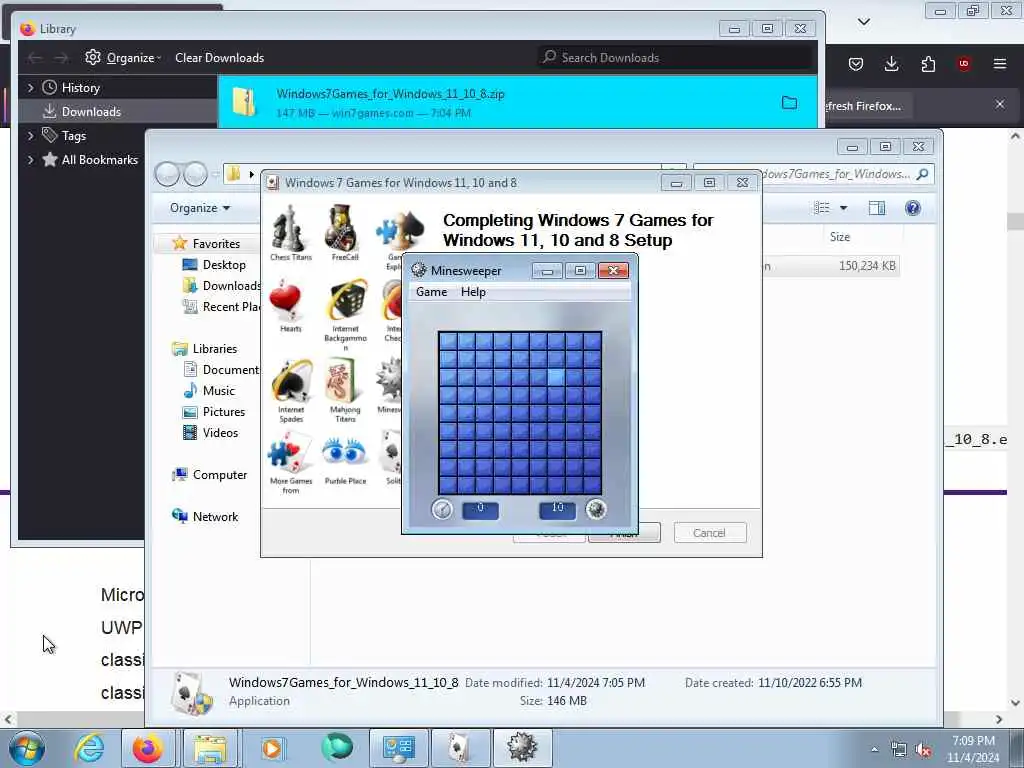Open Windows Explorer from the taskbar

209,748
